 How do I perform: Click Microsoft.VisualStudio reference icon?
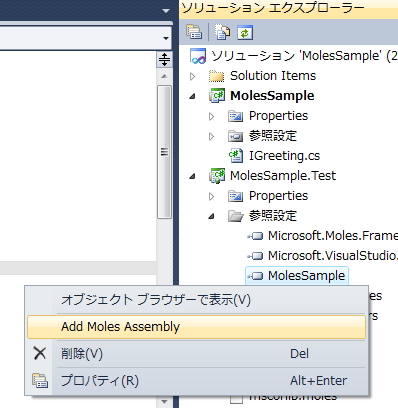coord(255,256)
